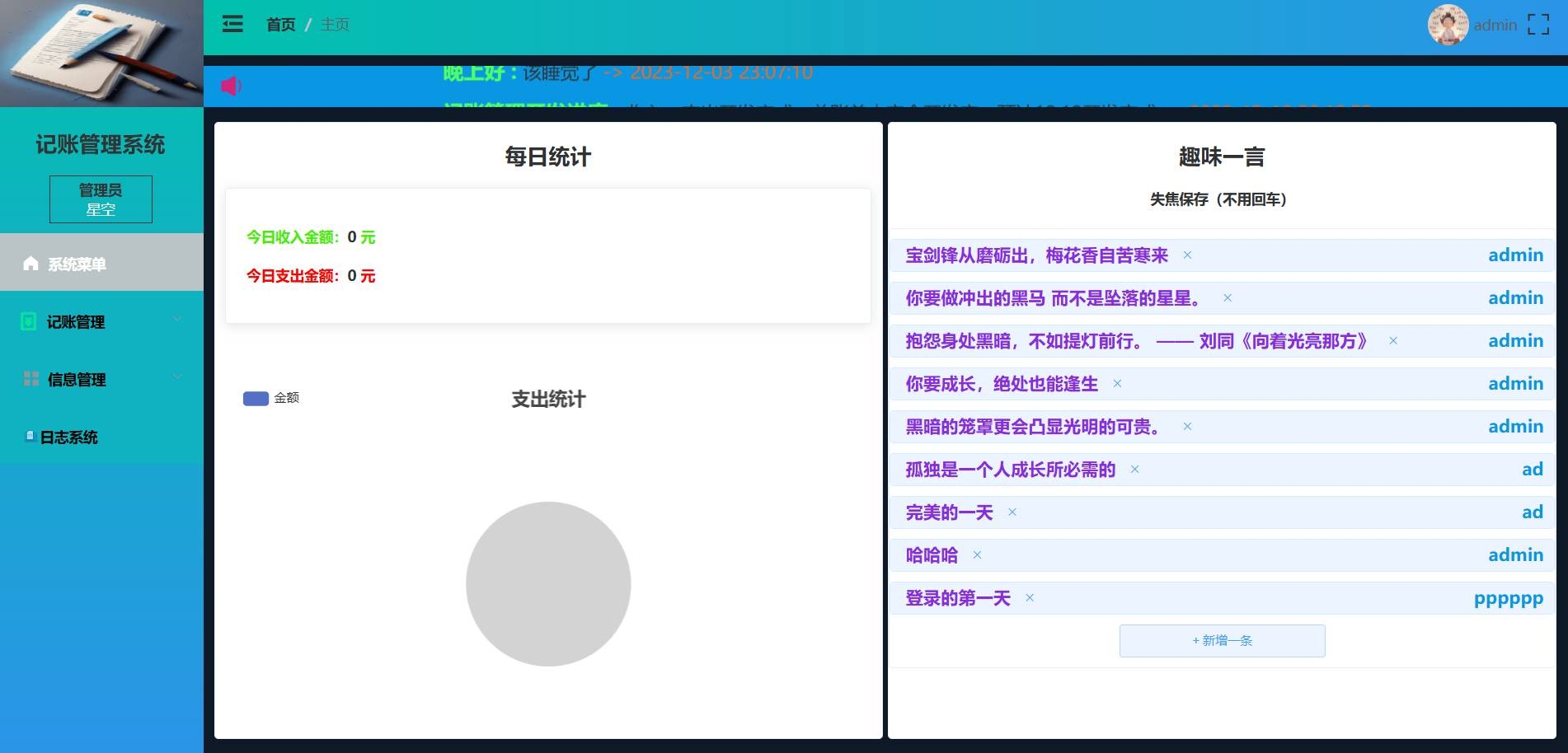Screen dimensions: 1568x753
Task: Click the small icon beside 日志系统
Action: (30, 436)
